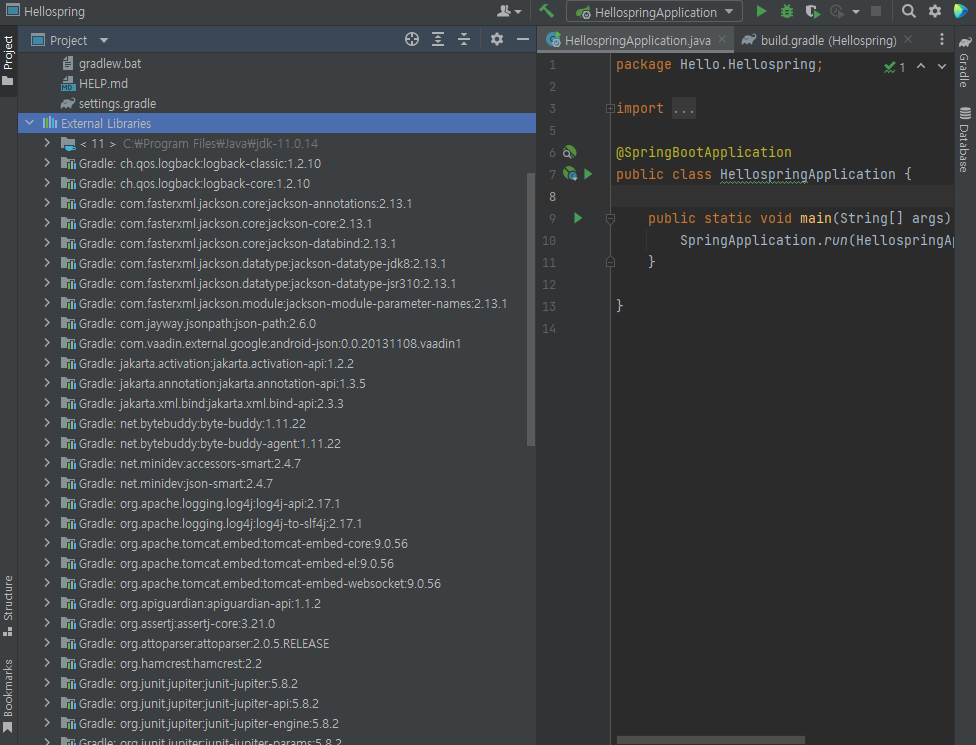
Task: Open run configuration HellospringApplication dropdown
Action: click(x=654, y=12)
